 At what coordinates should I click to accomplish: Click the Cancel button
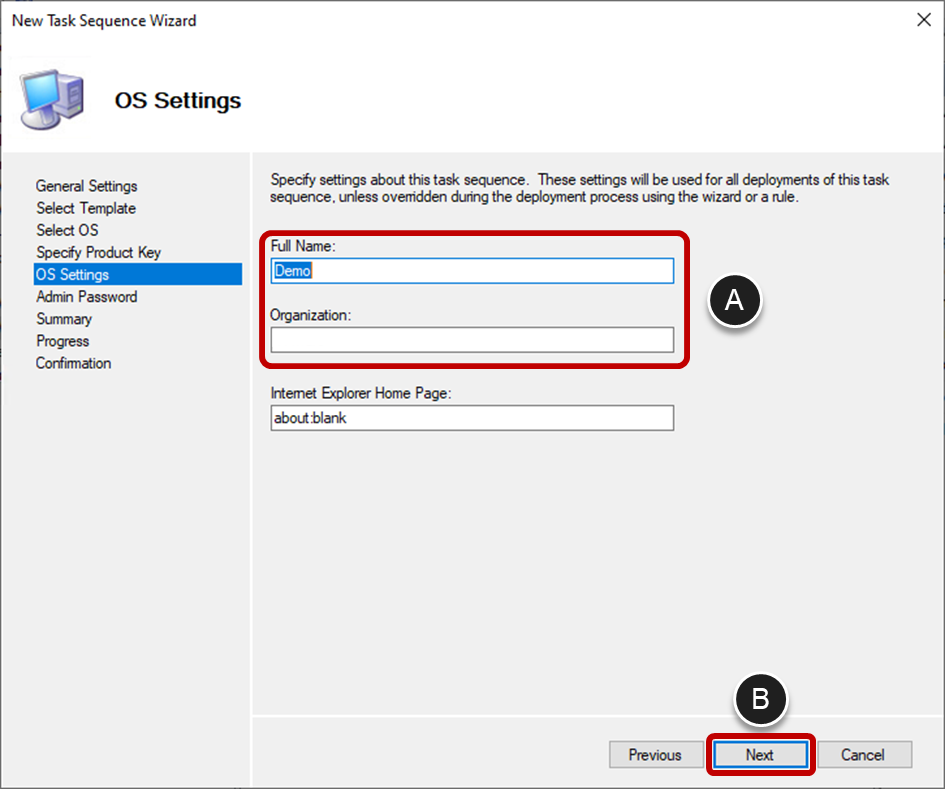coord(864,755)
